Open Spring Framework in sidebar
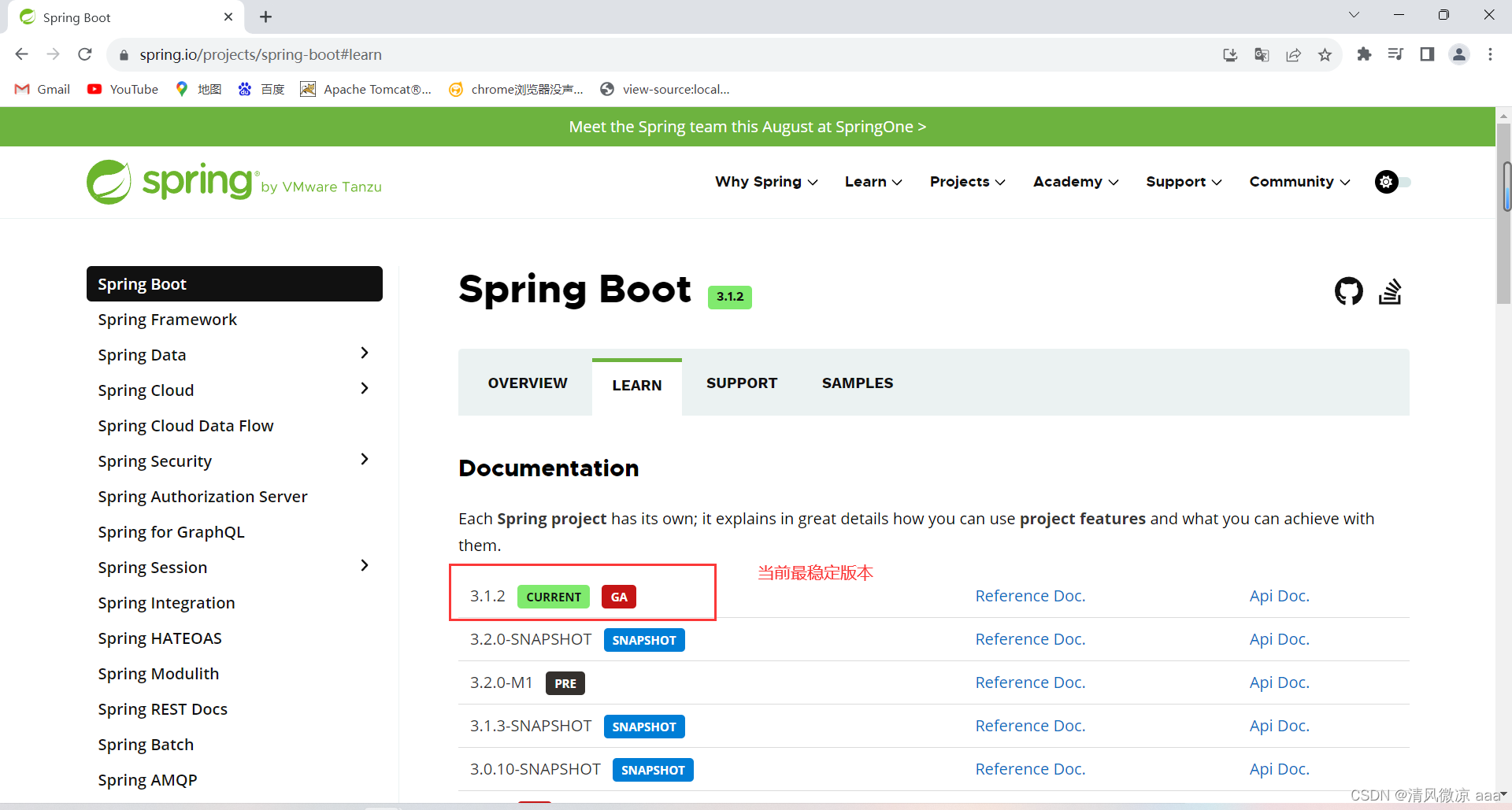This screenshot has height=810, width=1512. [x=167, y=320]
